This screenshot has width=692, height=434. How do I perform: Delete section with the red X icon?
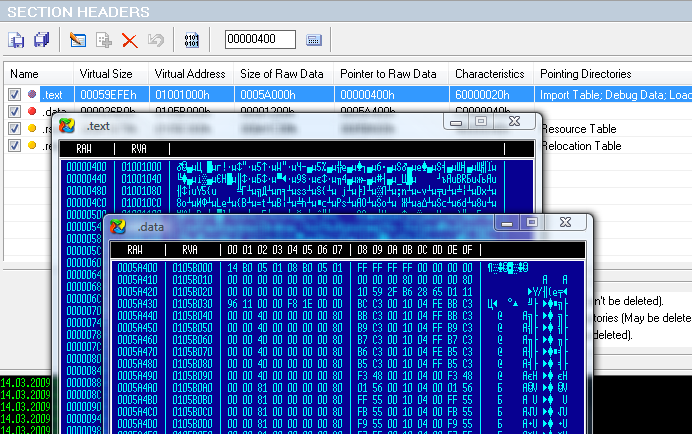pyautogui.click(x=129, y=40)
